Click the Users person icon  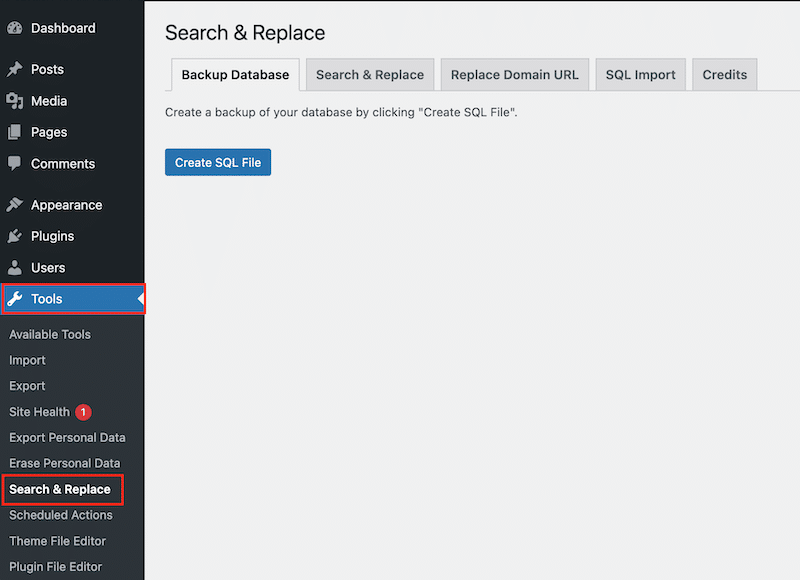[15, 267]
